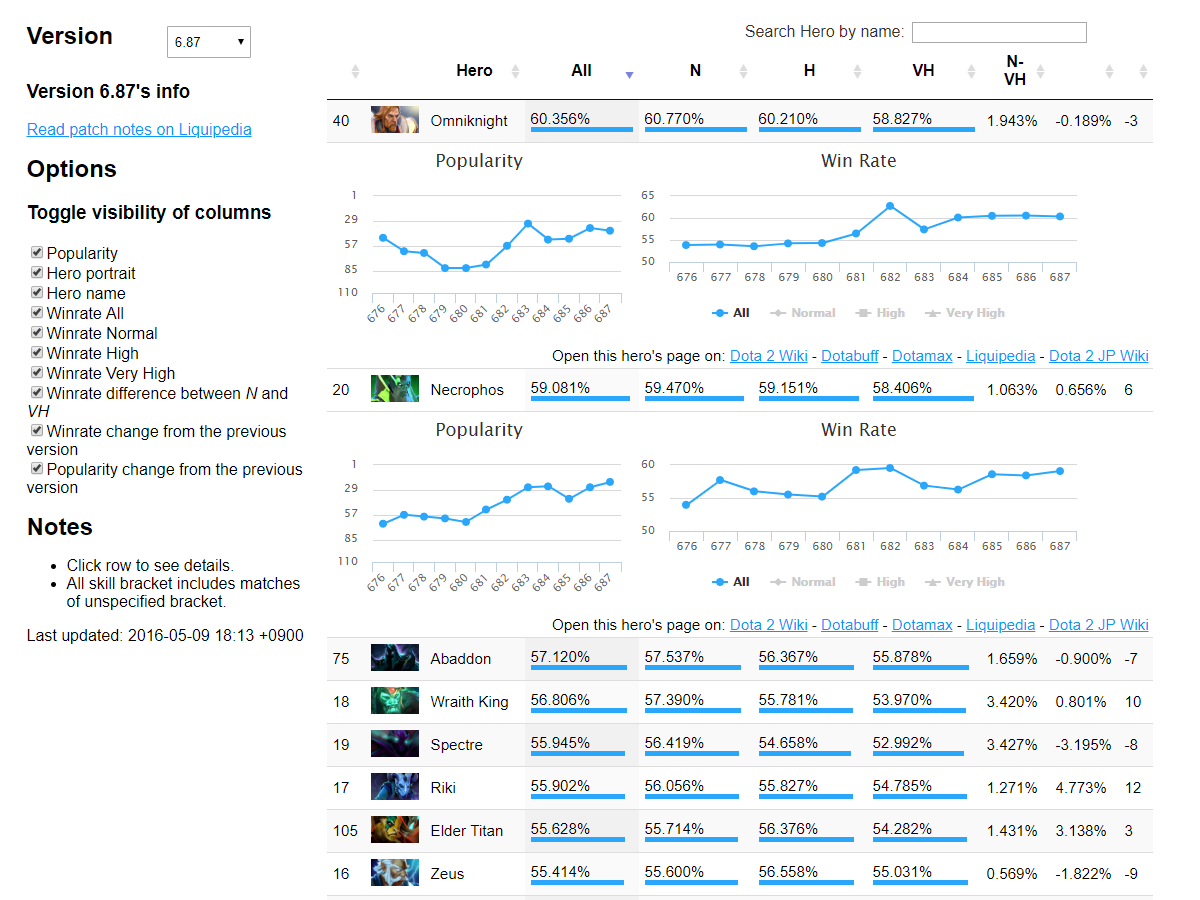The height and width of the screenshot is (900, 1200).
Task: Open Read patch notes on Liquipedia link
Action: [139, 130]
